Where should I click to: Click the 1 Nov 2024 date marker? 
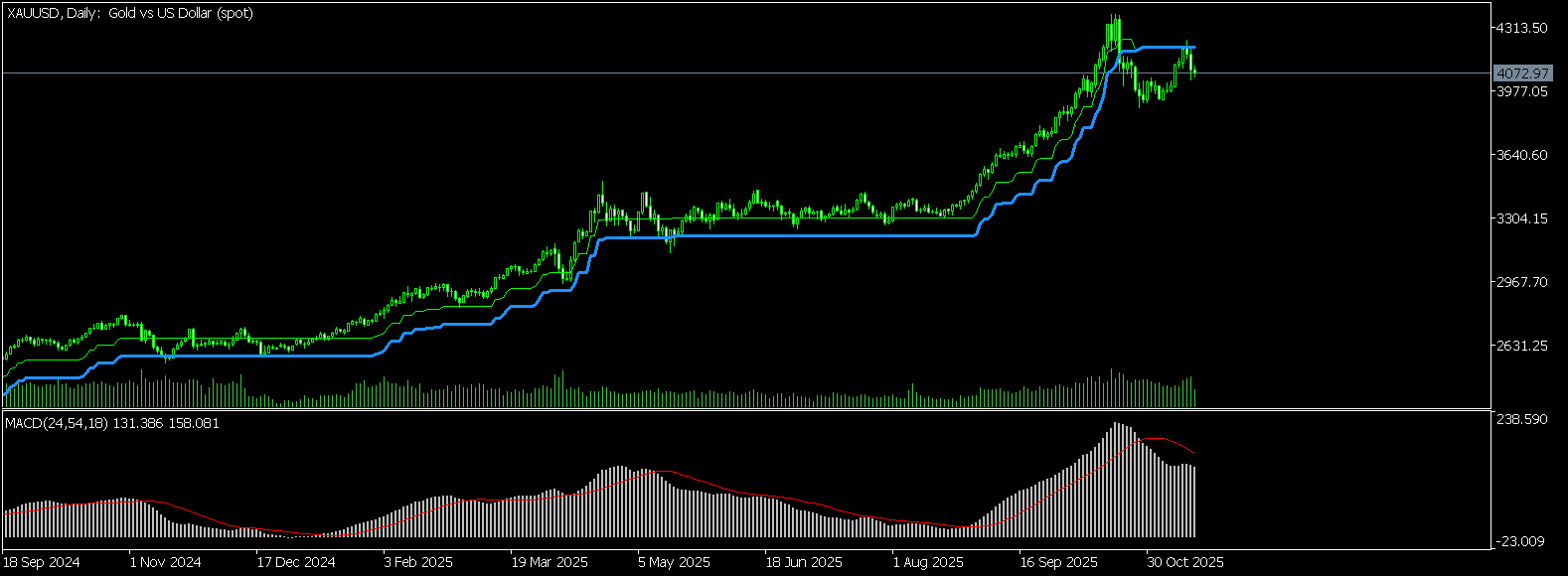[x=165, y=562]
